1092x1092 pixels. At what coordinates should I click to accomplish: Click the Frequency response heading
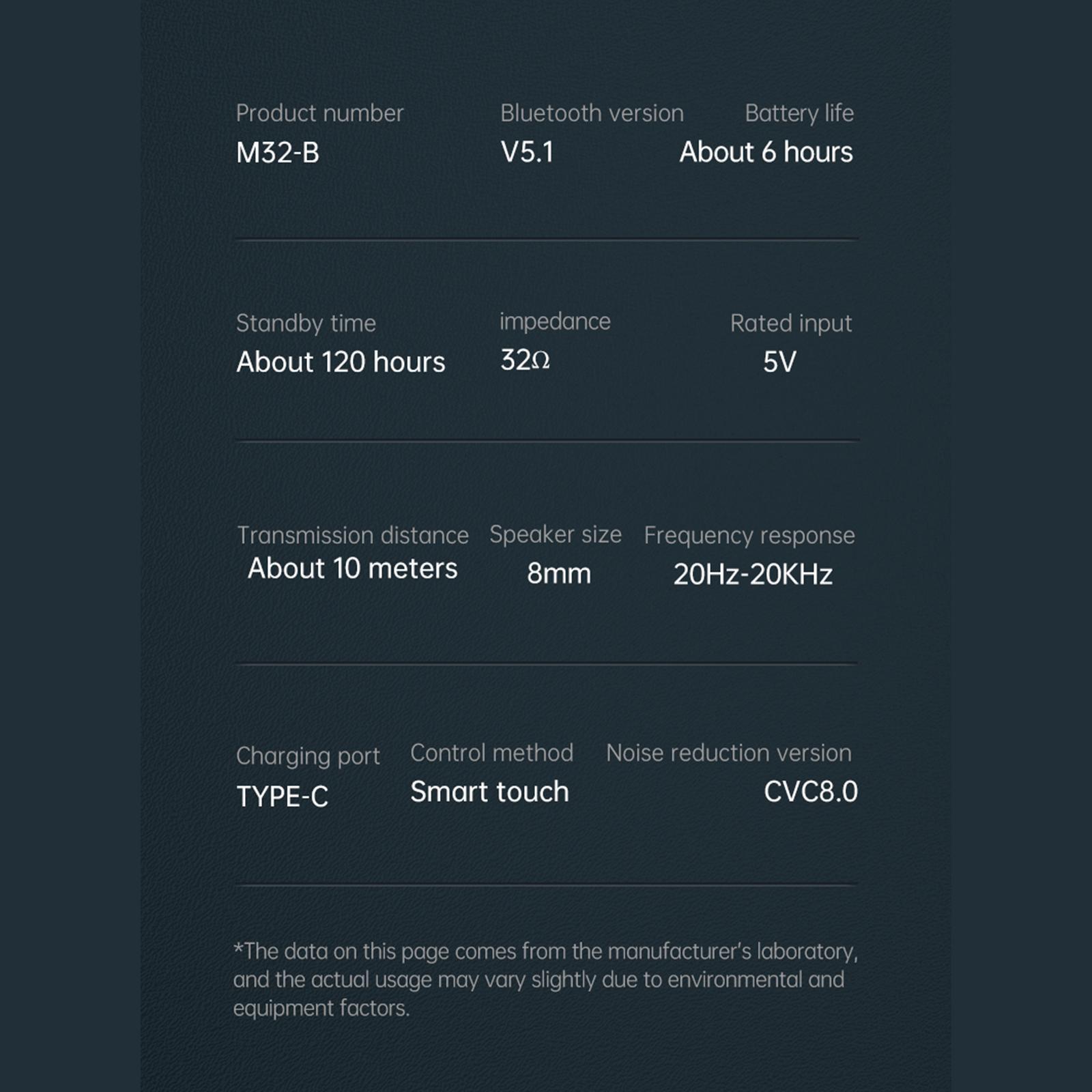pos(749,536)
